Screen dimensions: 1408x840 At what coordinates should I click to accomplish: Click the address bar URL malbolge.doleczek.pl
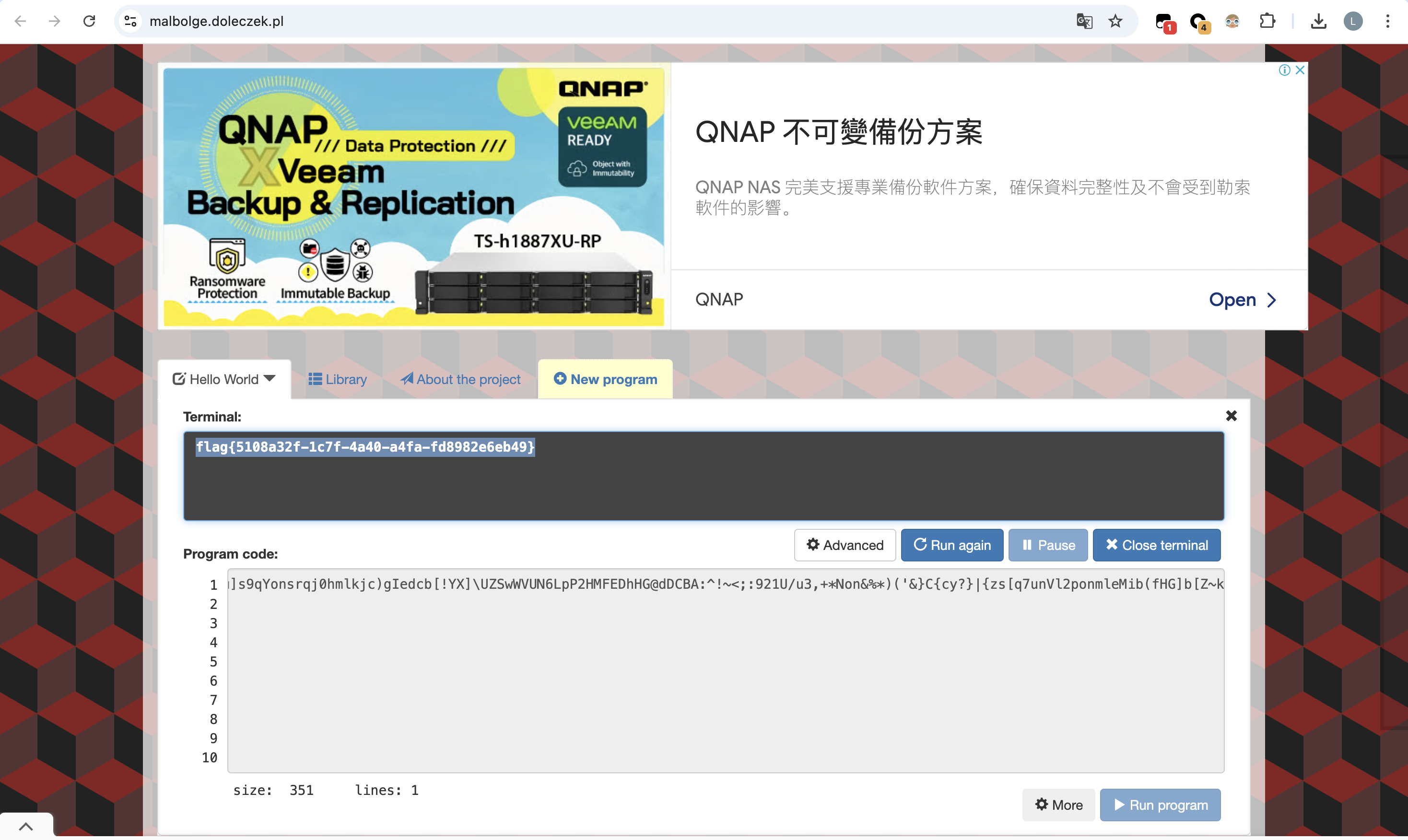[x=216, y=22]
